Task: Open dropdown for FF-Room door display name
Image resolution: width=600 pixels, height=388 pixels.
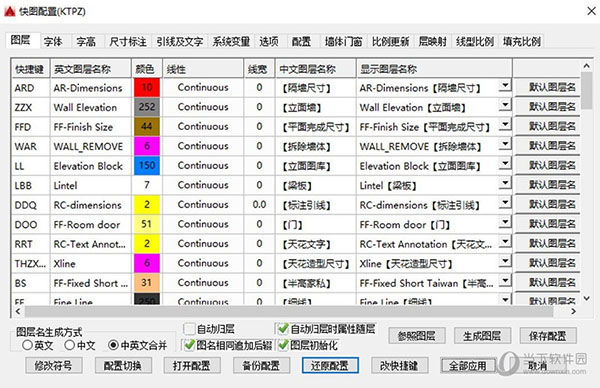Action: [x=505, y=222]
